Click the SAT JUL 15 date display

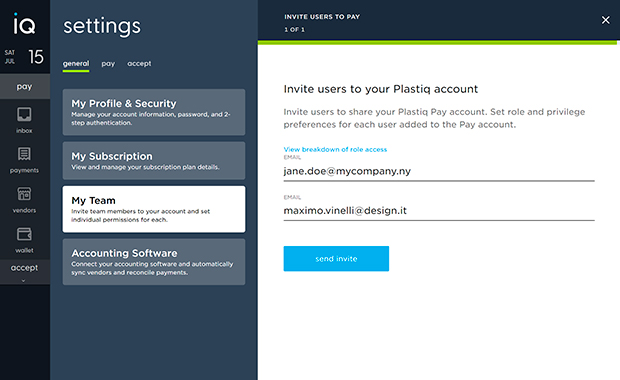24,57
